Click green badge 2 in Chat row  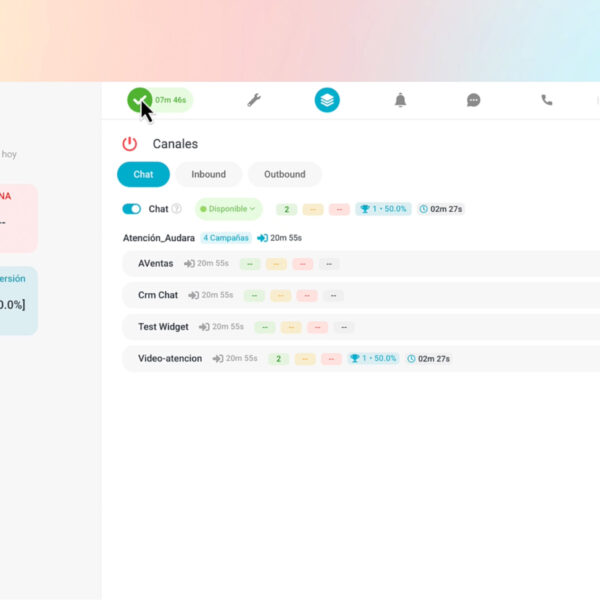[x=287, y=209]
